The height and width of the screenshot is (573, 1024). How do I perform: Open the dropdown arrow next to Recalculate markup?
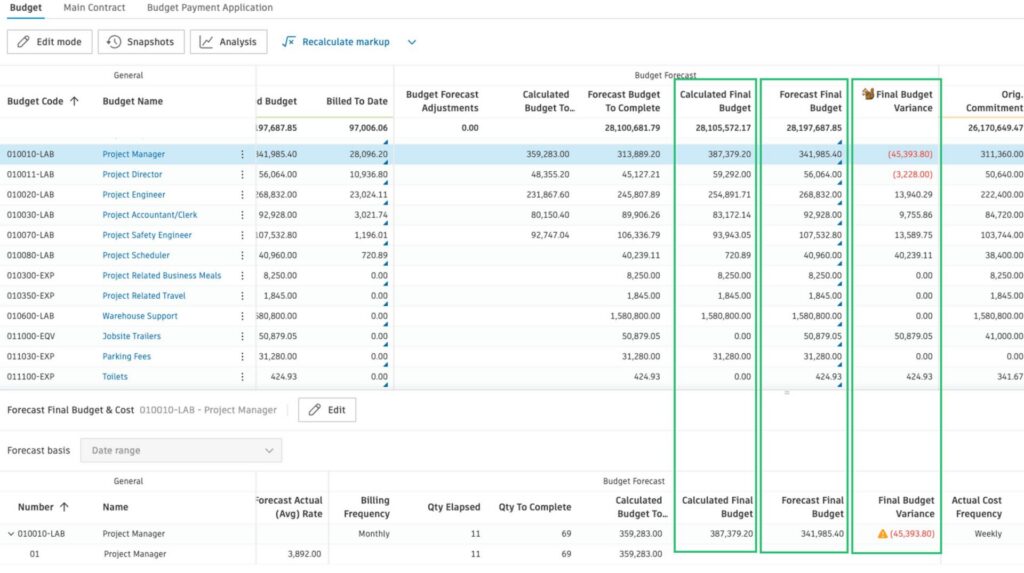pos(411,42)
